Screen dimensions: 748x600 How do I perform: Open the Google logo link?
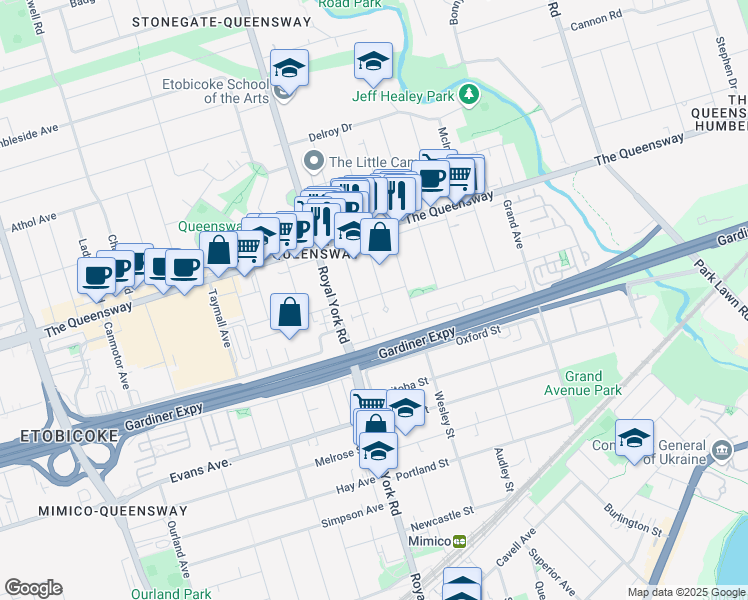click(x=33, y=588)
